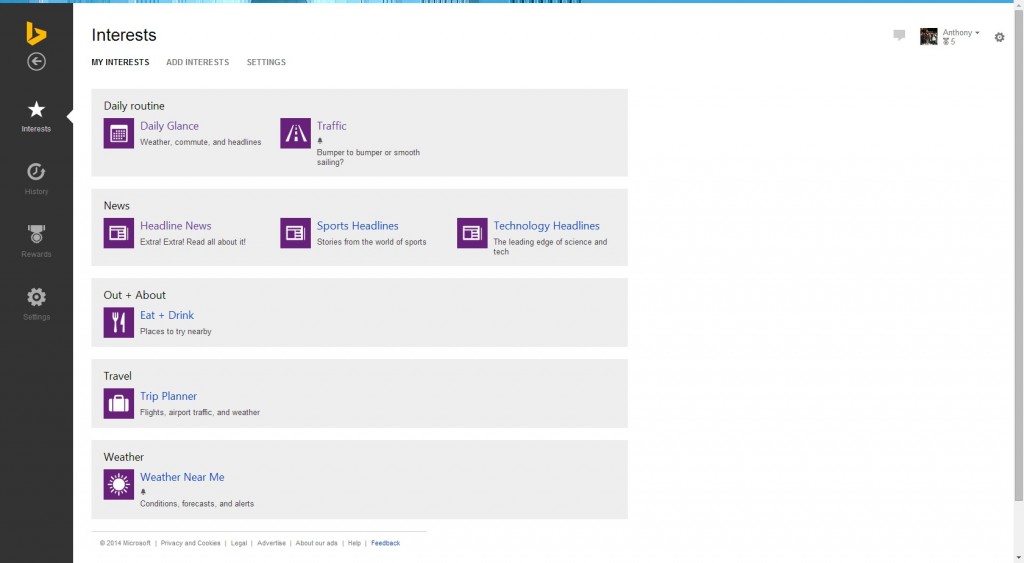The width and height of the screenshot is (1024, 563).
Task: Click the 'News' section heading
Action: (116, 206)
